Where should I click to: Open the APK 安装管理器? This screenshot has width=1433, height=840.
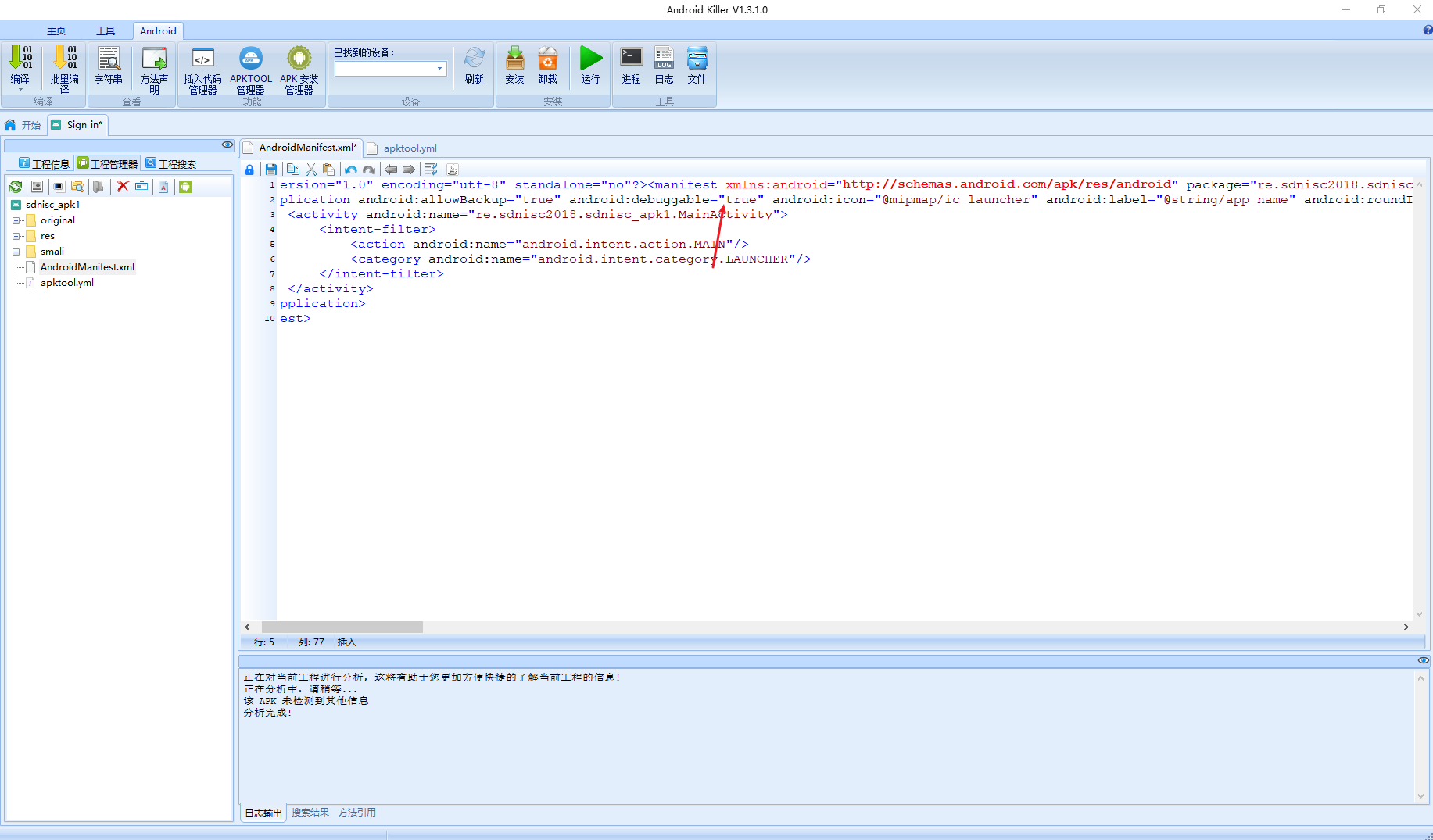pos(299,69)
